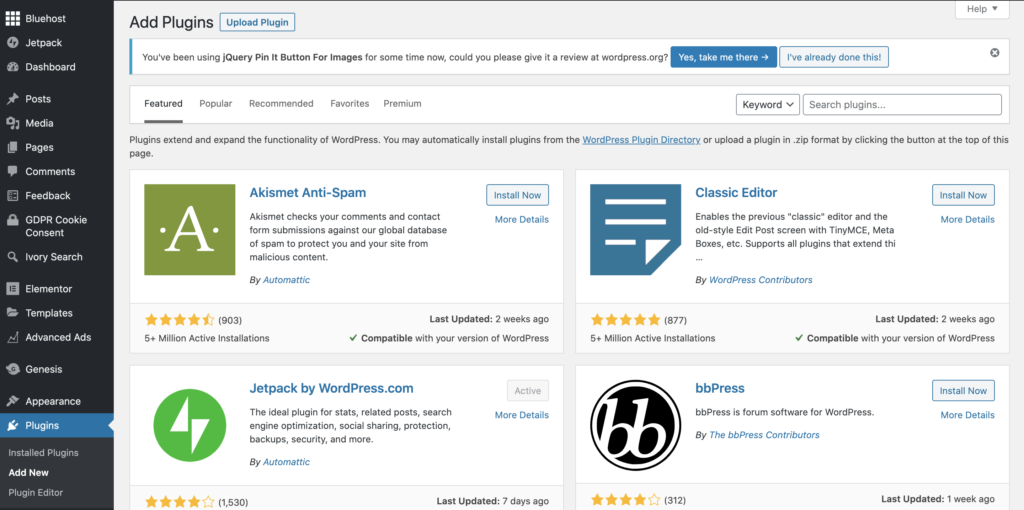Image resolution: width=1024 pixels, height=510 pixels.
Task: Open More Details for Jetpack
Action: (x=522, y=415)
